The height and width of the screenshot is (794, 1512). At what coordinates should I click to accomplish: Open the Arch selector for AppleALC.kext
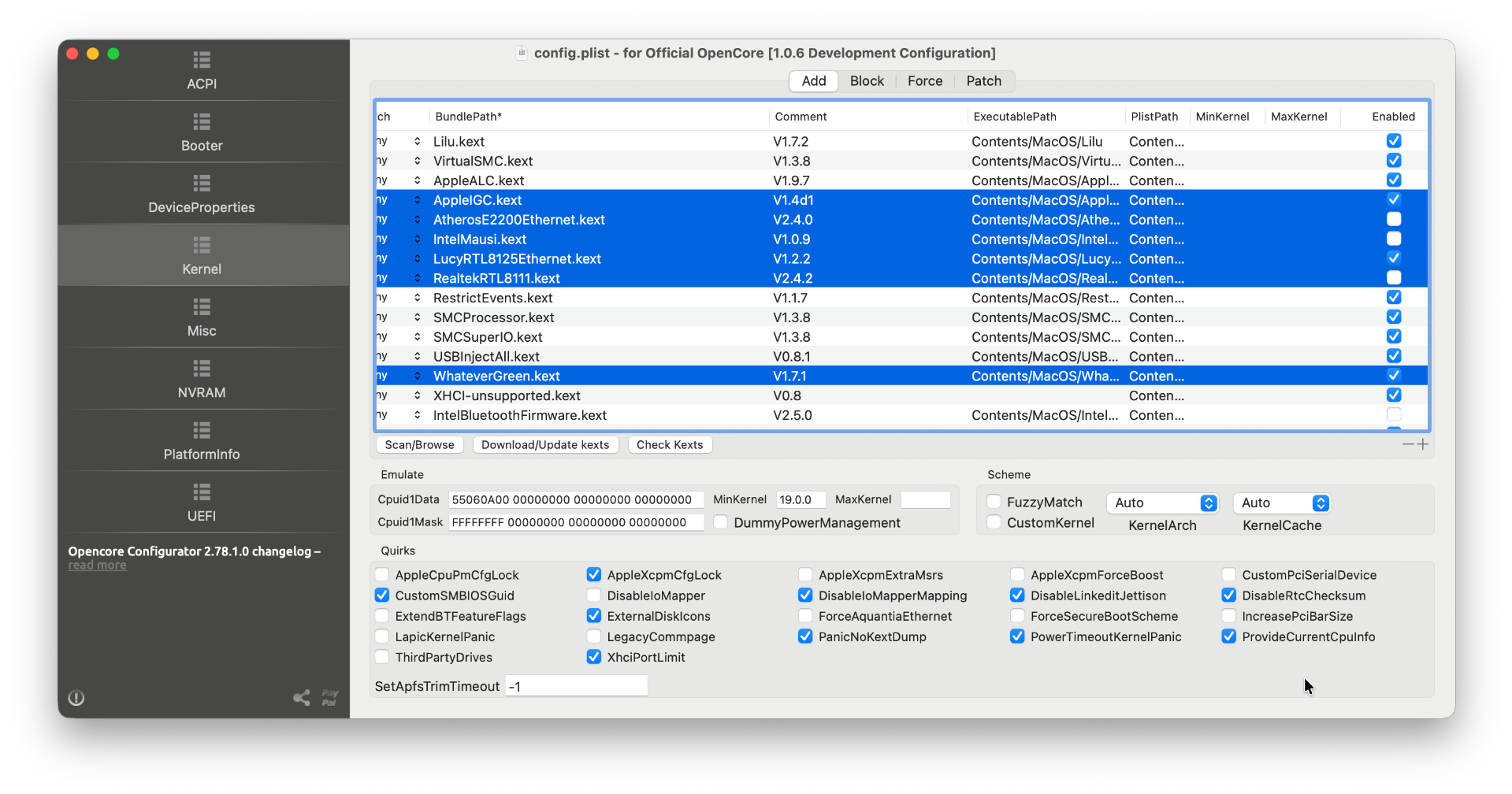(417, 180)
